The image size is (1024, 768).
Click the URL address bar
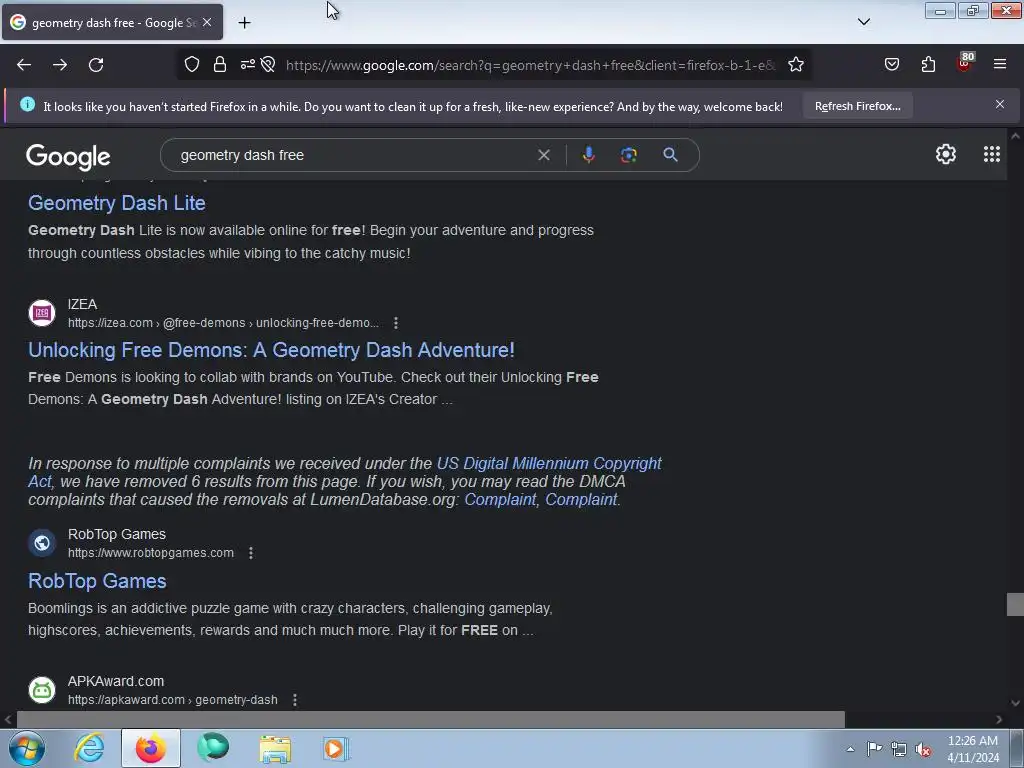[x=530, y=65]
